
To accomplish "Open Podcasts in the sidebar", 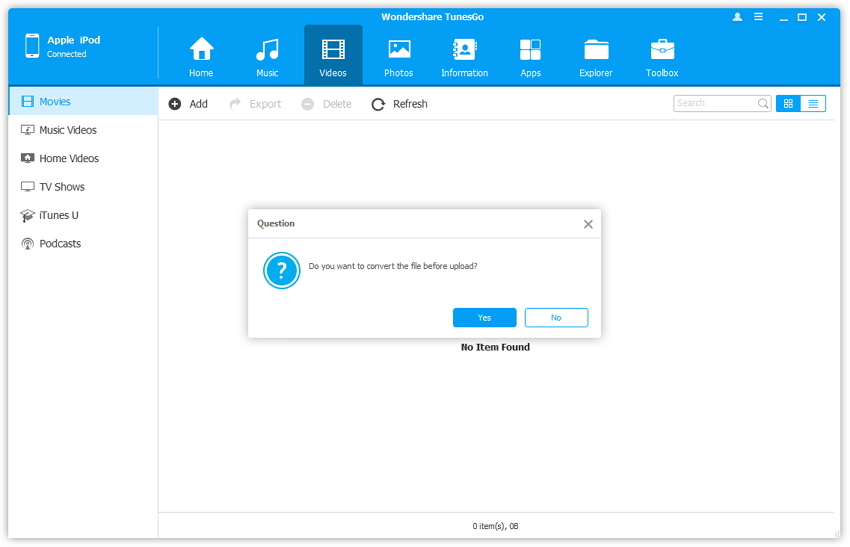I will pos(60,244).
